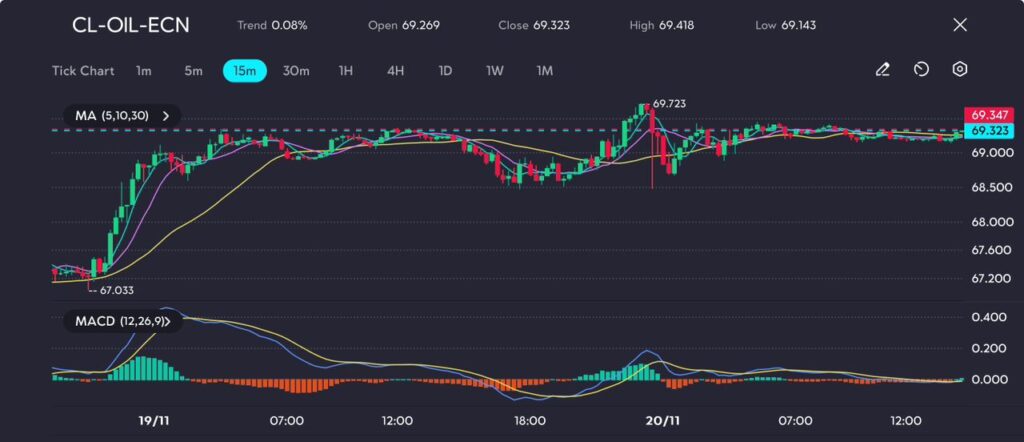Open chart settings hexagon icon
The width and height of the screenshot is (1024, 442).
coord(959,70)
